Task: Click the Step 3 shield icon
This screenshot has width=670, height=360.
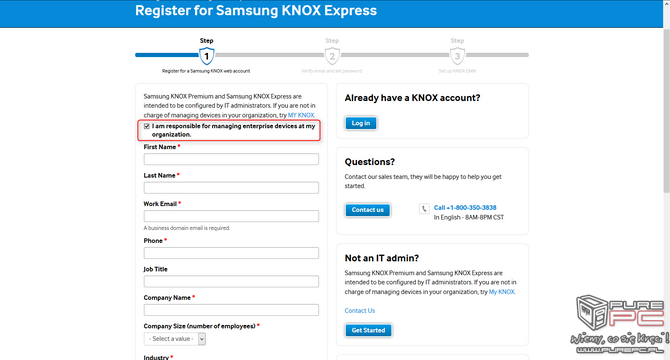Action: (x=457, y=56)
